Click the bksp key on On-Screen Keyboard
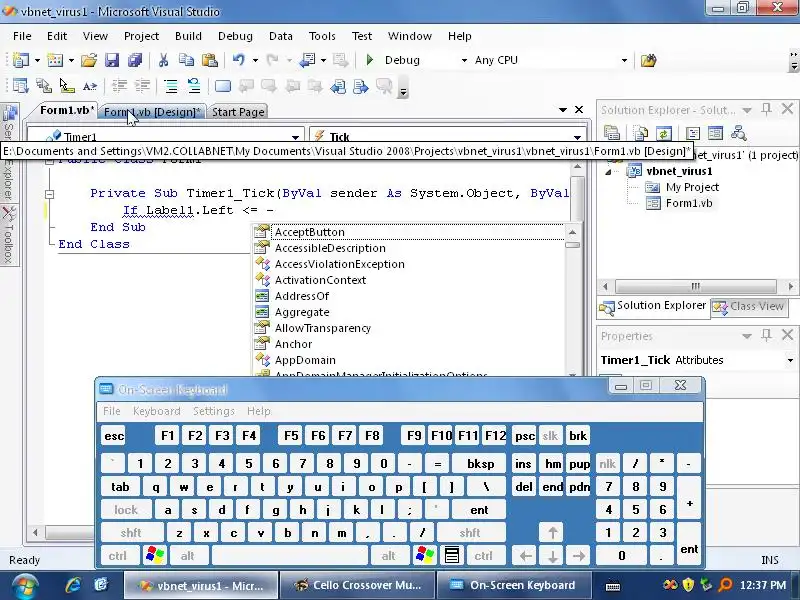This screenshot has height=600, width=800. point(481,464)
